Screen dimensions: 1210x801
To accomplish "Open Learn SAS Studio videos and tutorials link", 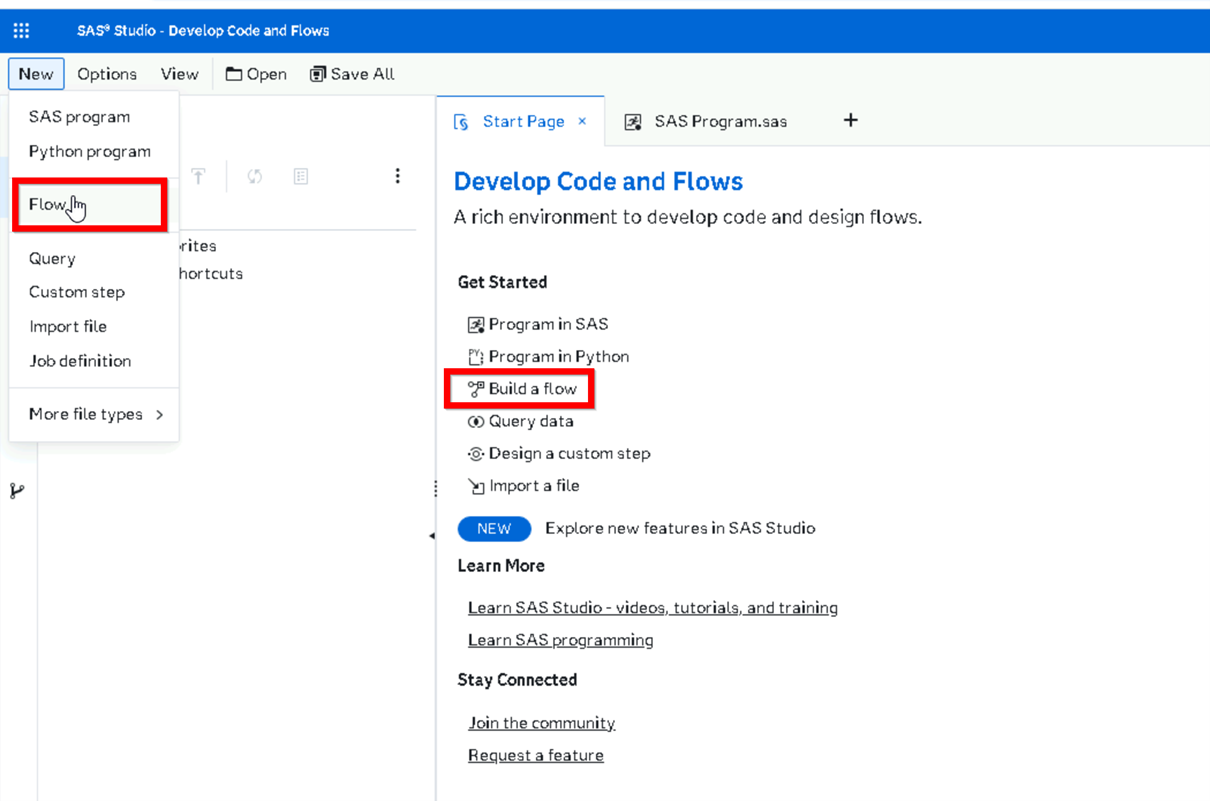I will [653, 608].
